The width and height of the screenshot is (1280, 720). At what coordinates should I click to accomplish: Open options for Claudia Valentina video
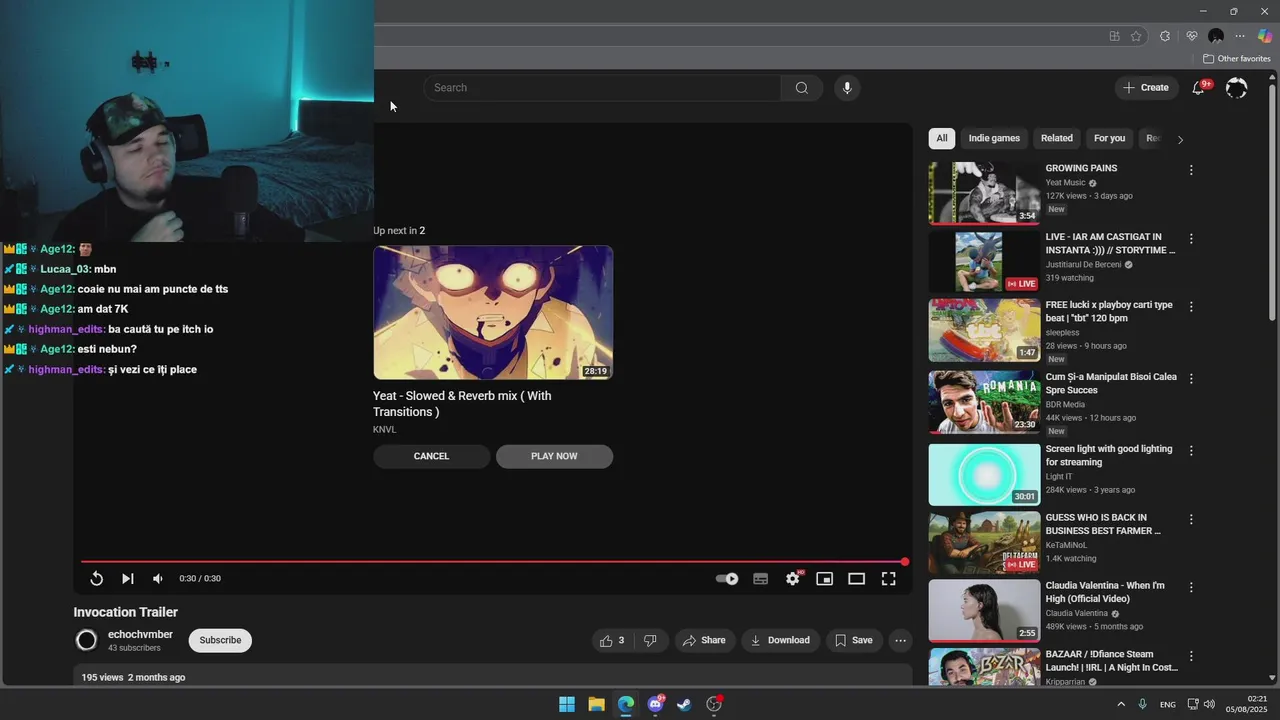[x=1191, y=588]
